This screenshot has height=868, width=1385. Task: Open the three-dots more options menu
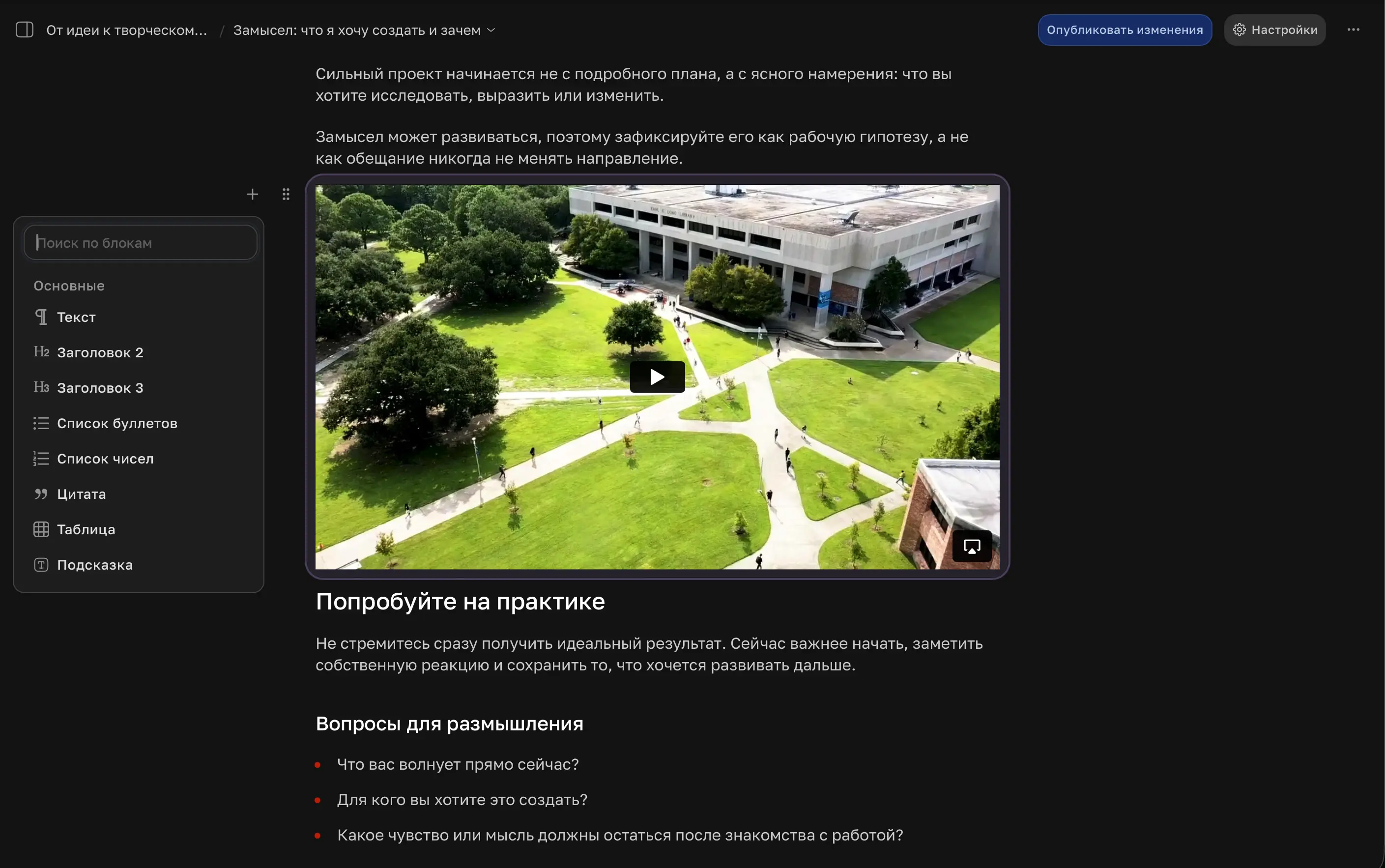point(1353,30)
